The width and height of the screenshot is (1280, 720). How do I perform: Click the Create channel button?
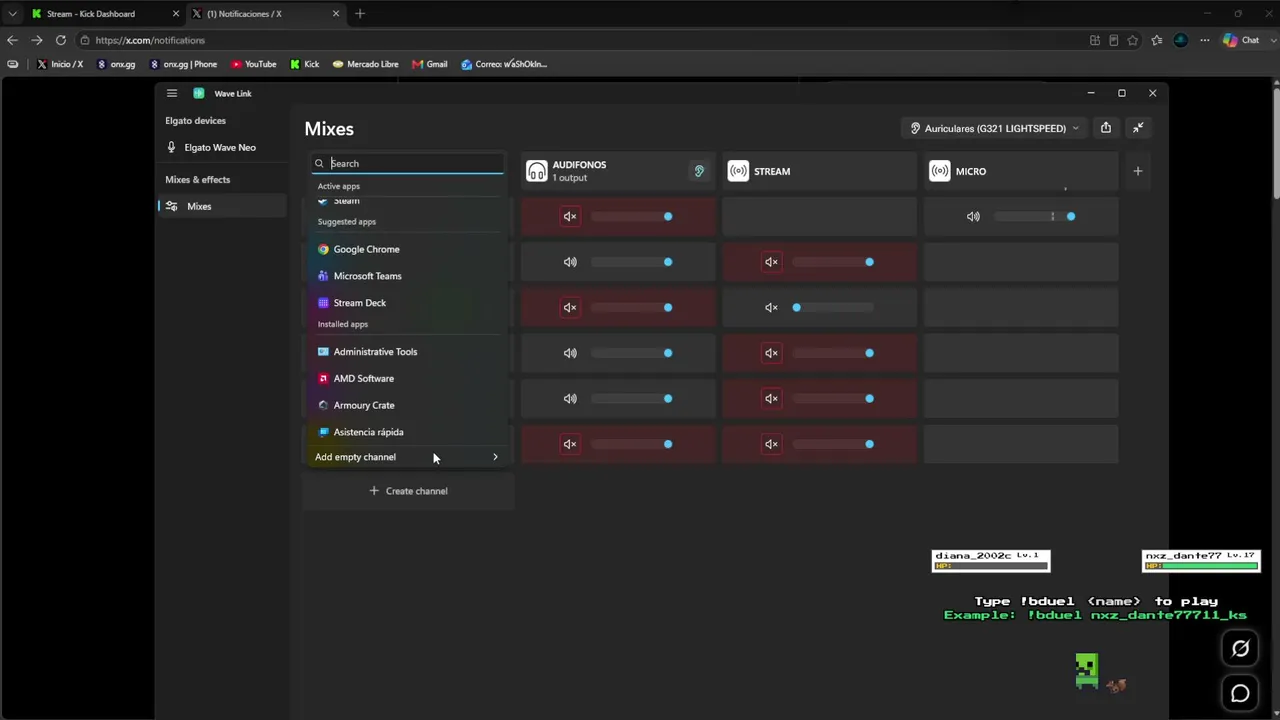tap(408, 491)
